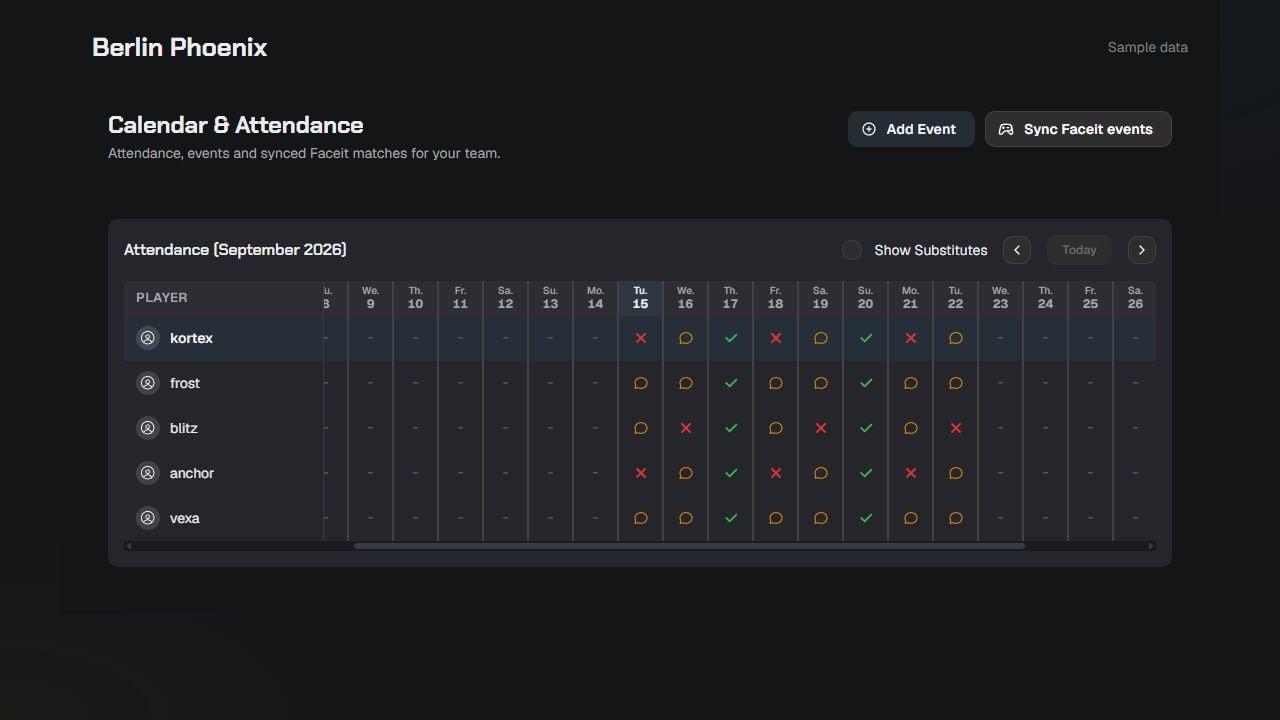Click the Add Event button
This screenshot has width=1280, height=720.
point(911,129)
